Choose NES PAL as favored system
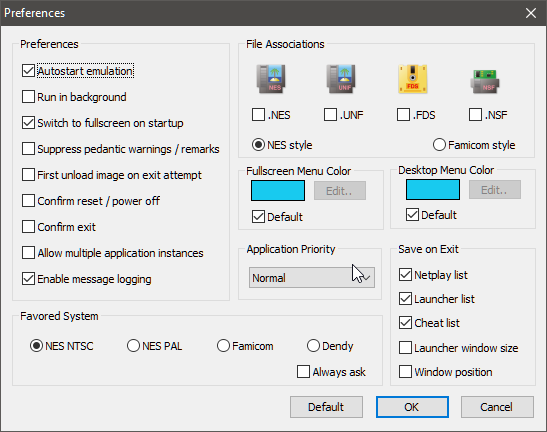Viewport: 547px width, 432px height. pyautogui.click(x=133, y=346)
